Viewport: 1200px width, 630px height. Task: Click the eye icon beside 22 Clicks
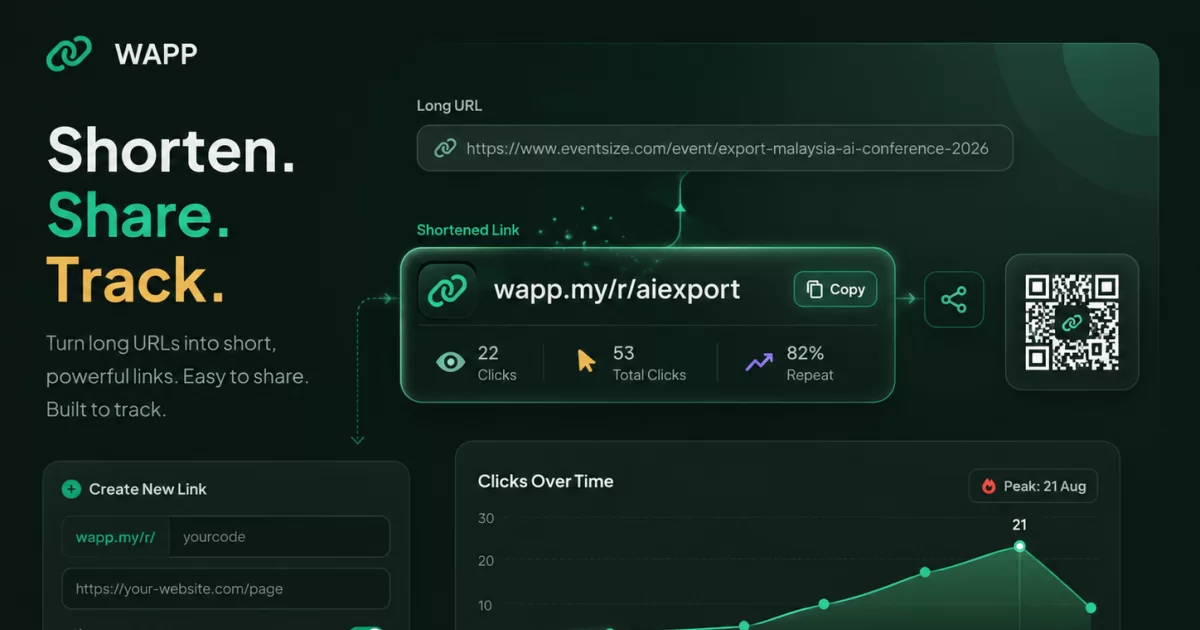451,362
